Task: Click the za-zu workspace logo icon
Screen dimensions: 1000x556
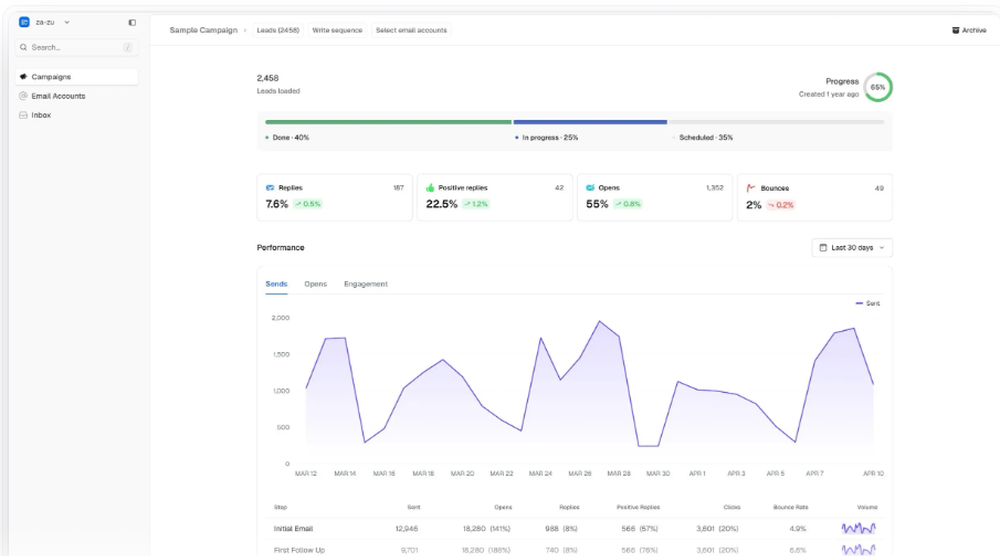Action: 24,22
